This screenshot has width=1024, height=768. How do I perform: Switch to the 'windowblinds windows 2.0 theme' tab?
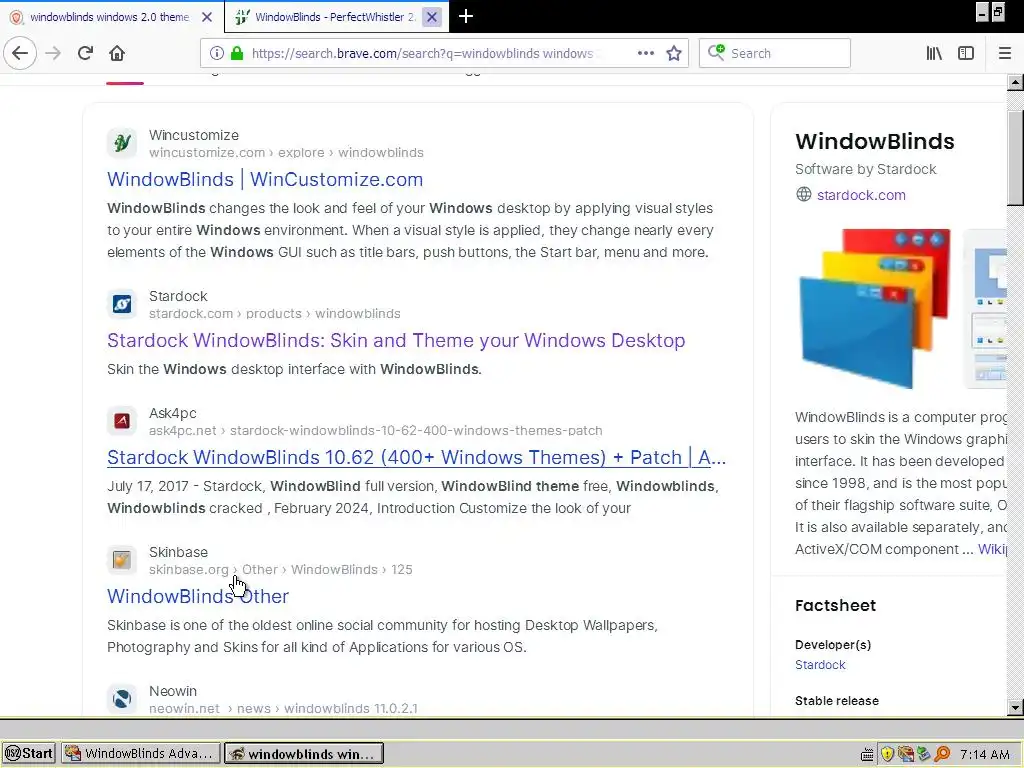(x=110, y=17)
